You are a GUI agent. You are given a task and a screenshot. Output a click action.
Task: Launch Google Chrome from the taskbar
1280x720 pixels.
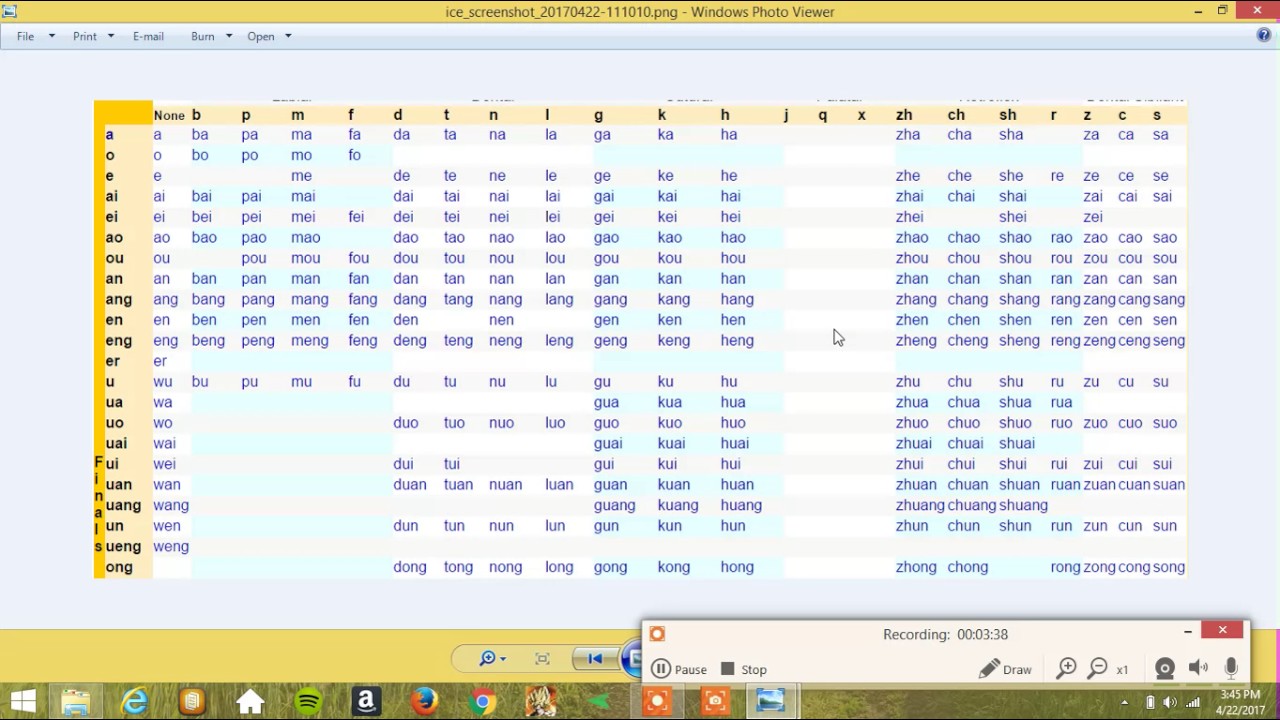[482, 702]
